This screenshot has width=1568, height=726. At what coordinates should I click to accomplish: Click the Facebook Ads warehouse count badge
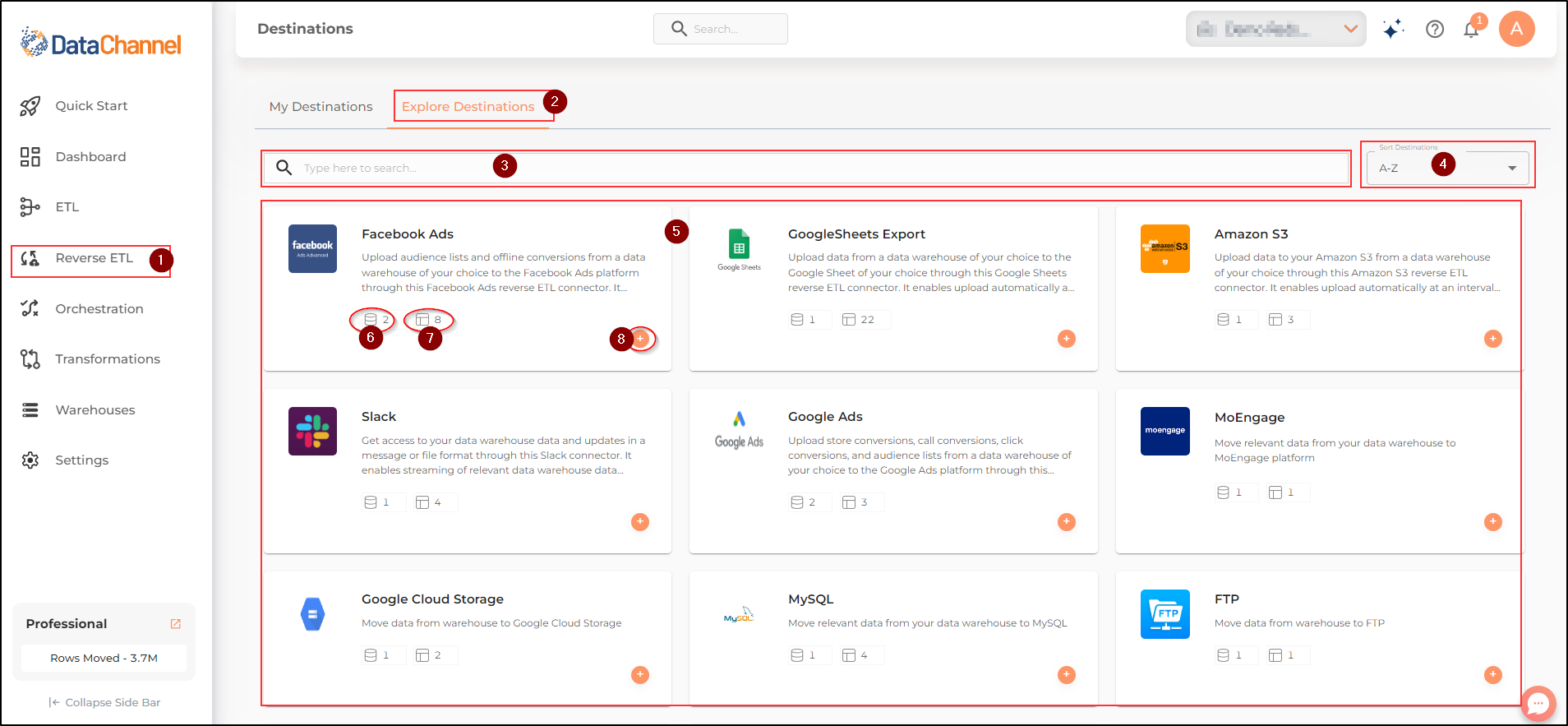tap(376, 320)
